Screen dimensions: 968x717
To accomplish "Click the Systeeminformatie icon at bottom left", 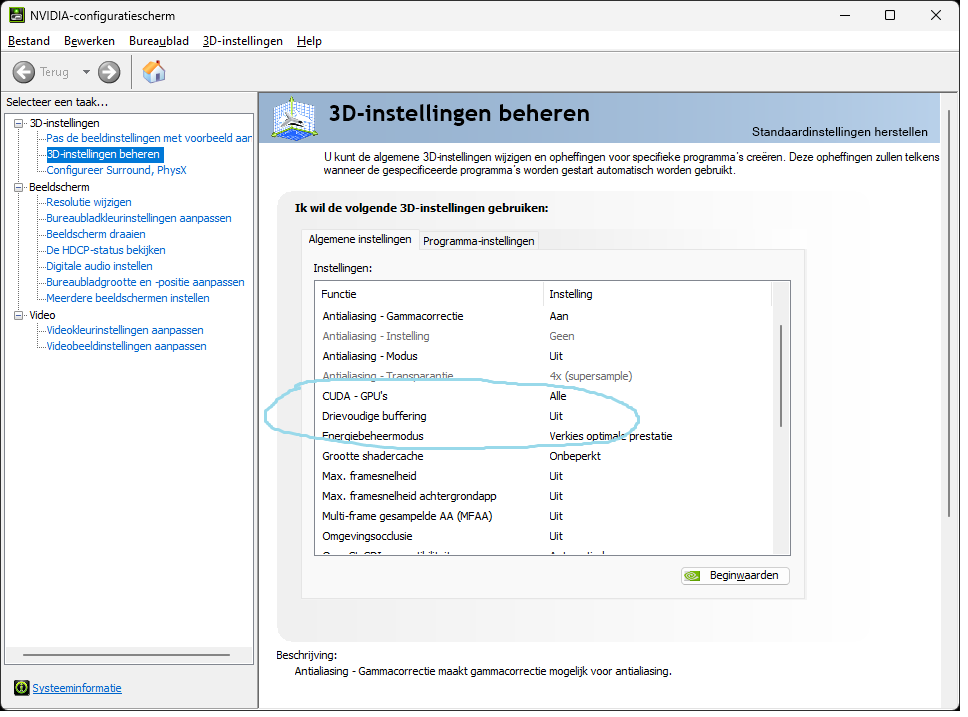I will pos(22,688).
